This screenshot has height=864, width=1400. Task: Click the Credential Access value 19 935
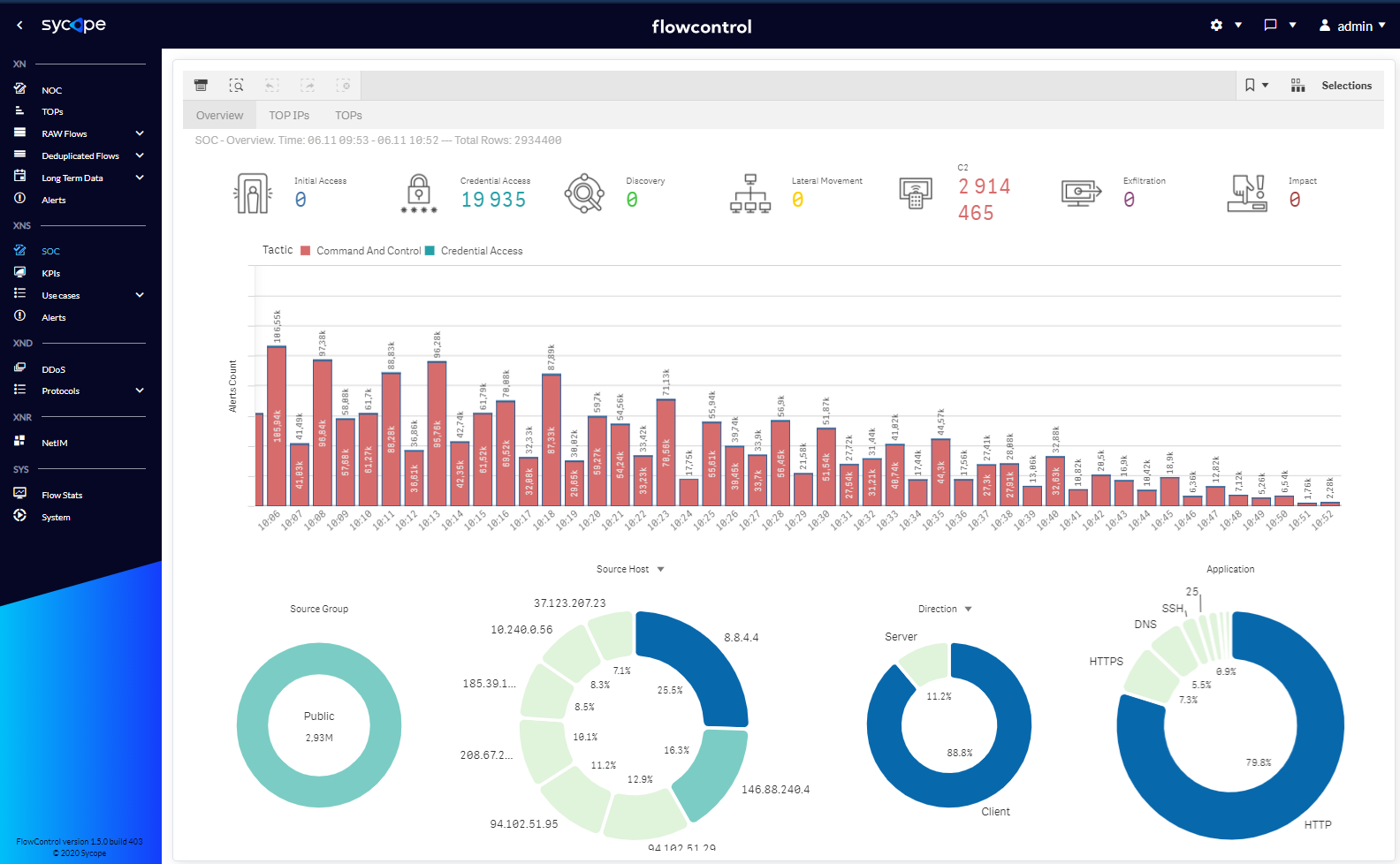coord(493,201)
